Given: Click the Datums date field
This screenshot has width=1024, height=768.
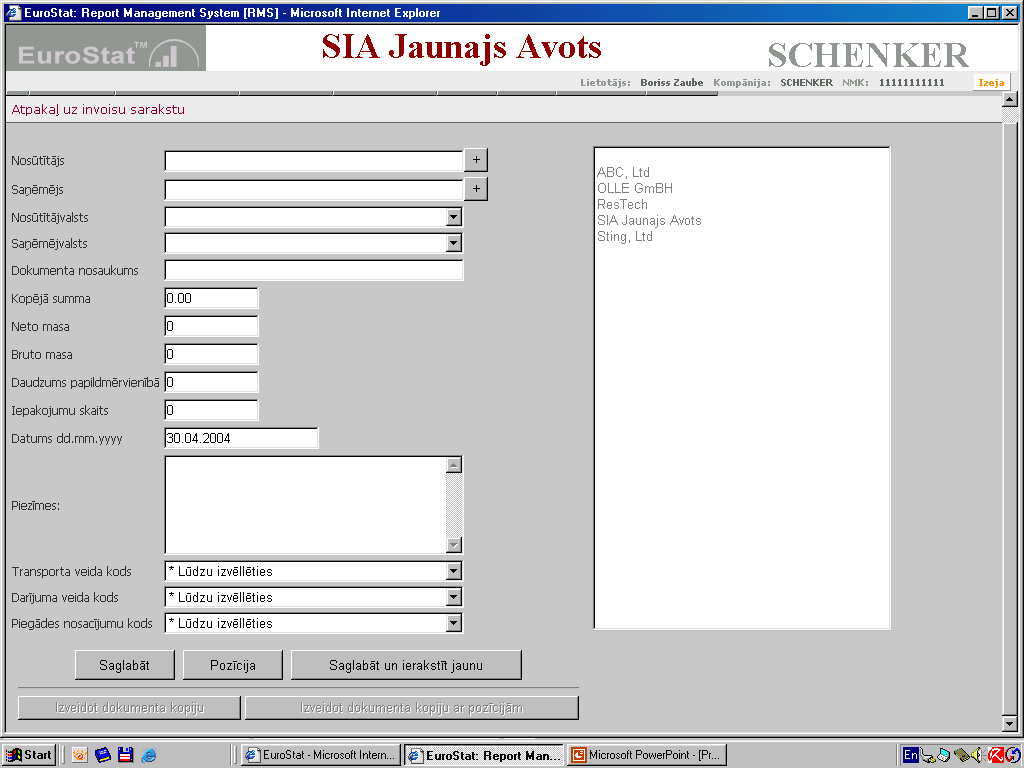Looking at the screenshot, I should point(241,438).
